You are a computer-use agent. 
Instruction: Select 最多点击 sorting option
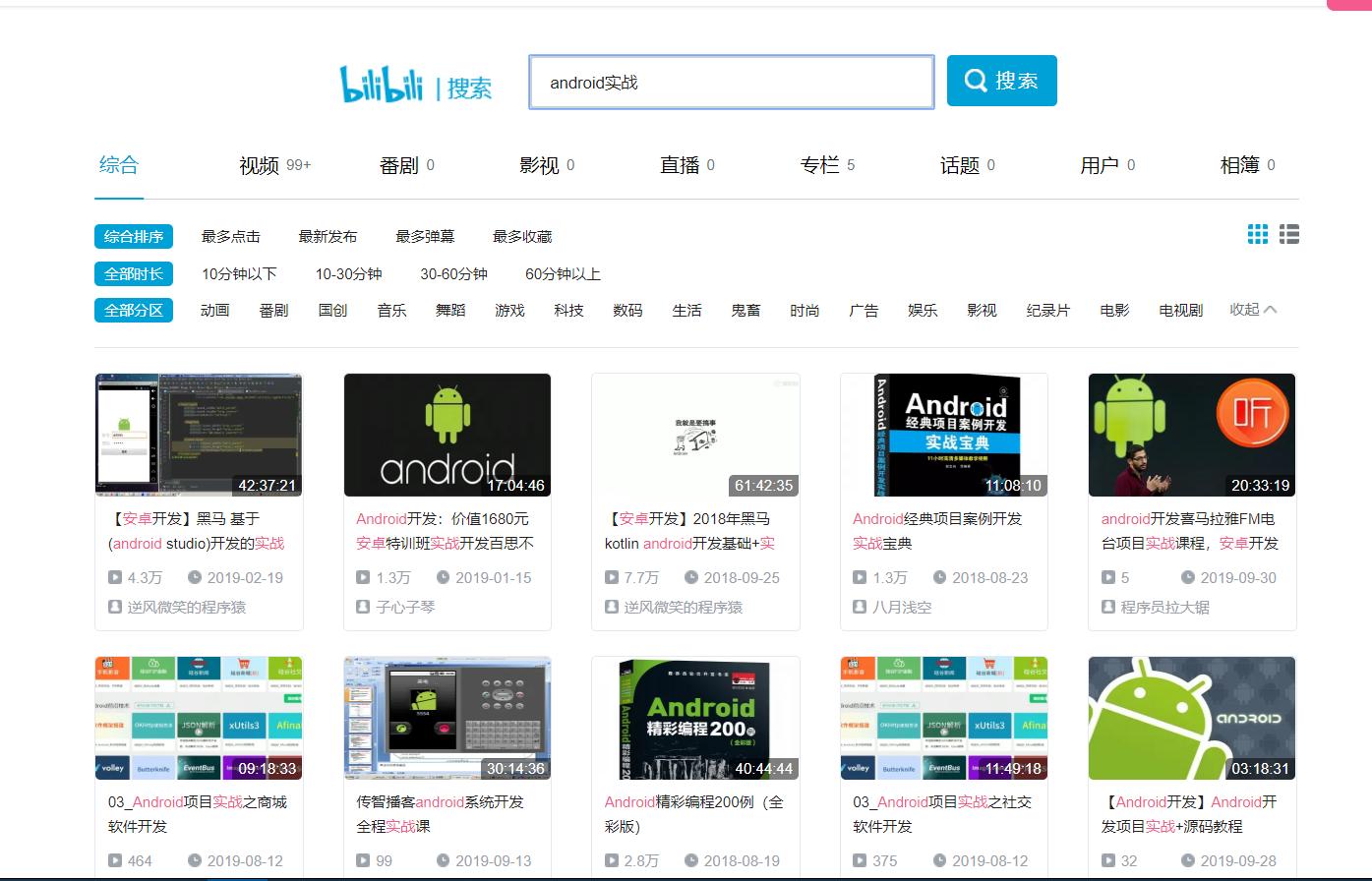coord(227,236)
